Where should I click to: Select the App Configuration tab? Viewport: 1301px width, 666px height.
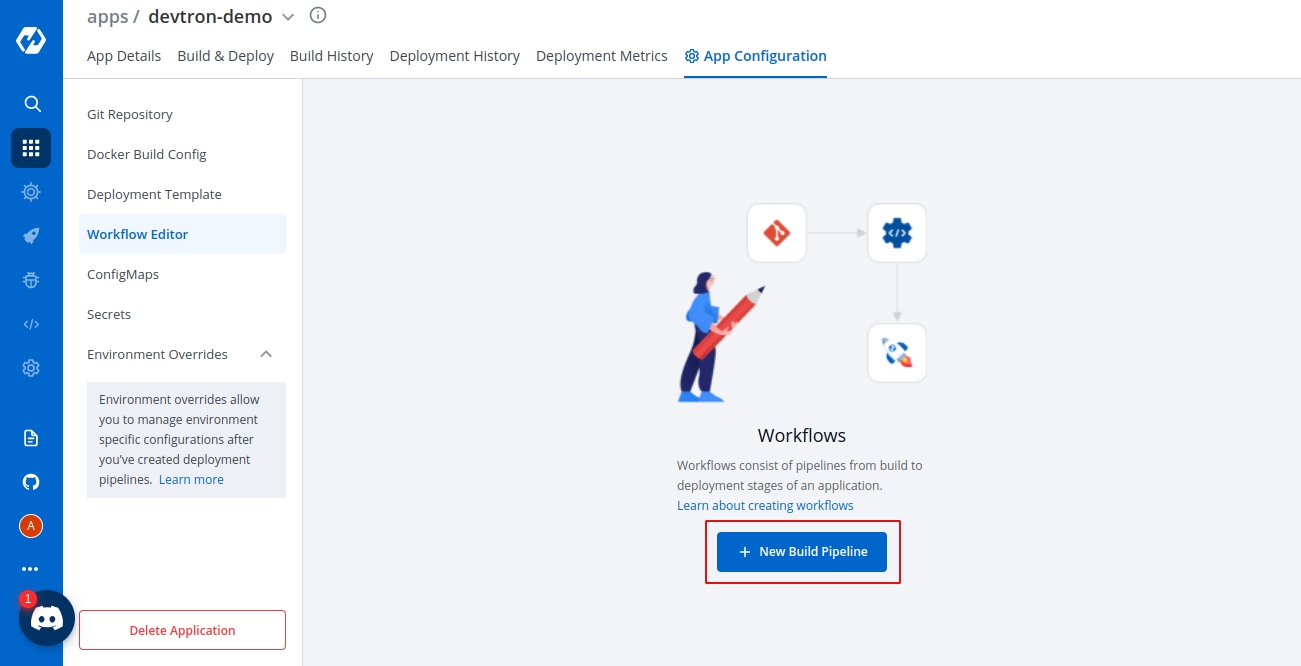click(x=755, y=56)
